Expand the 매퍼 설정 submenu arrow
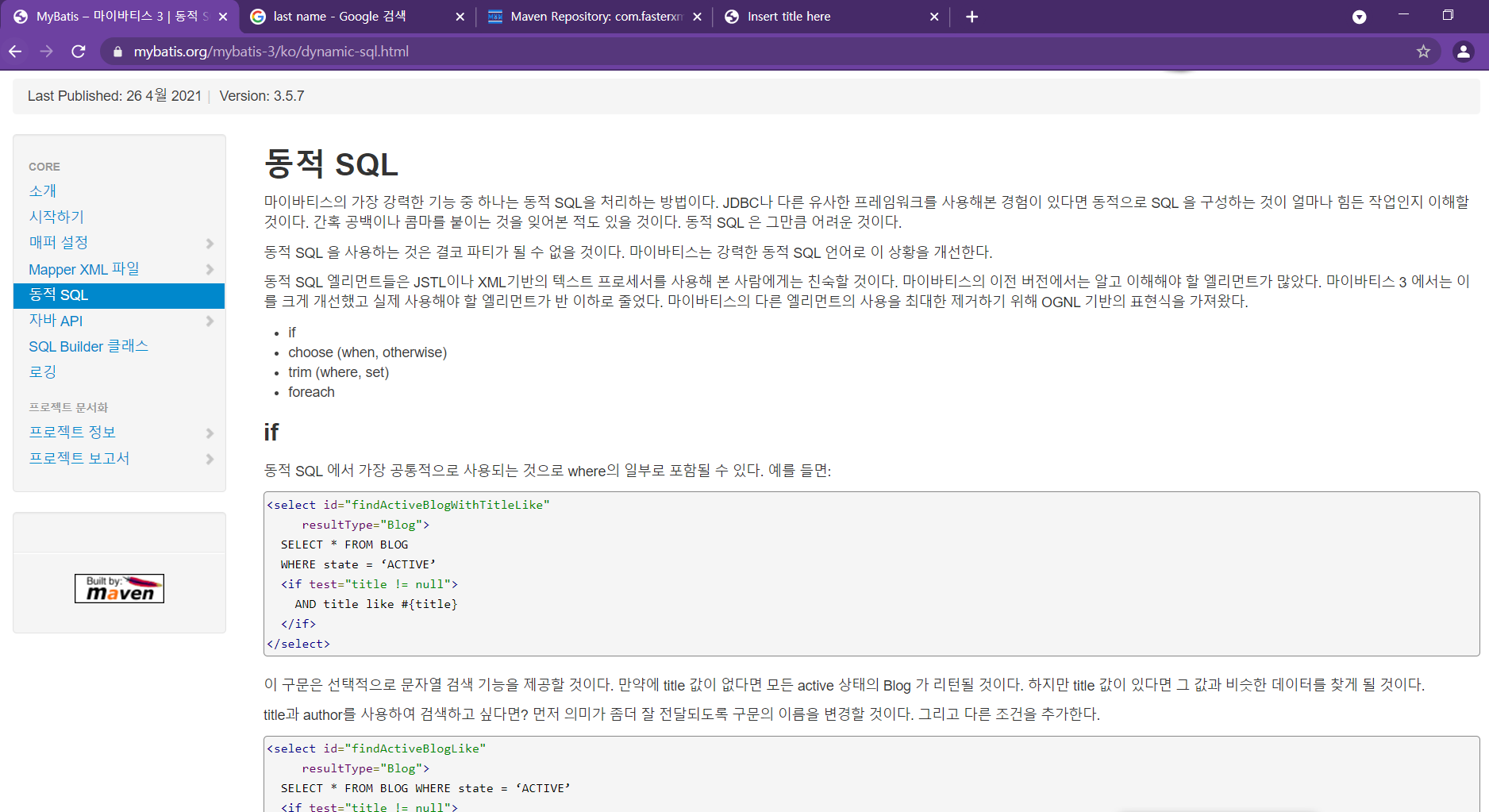This screenshot has height=812, width=1489. click(210, 244)
